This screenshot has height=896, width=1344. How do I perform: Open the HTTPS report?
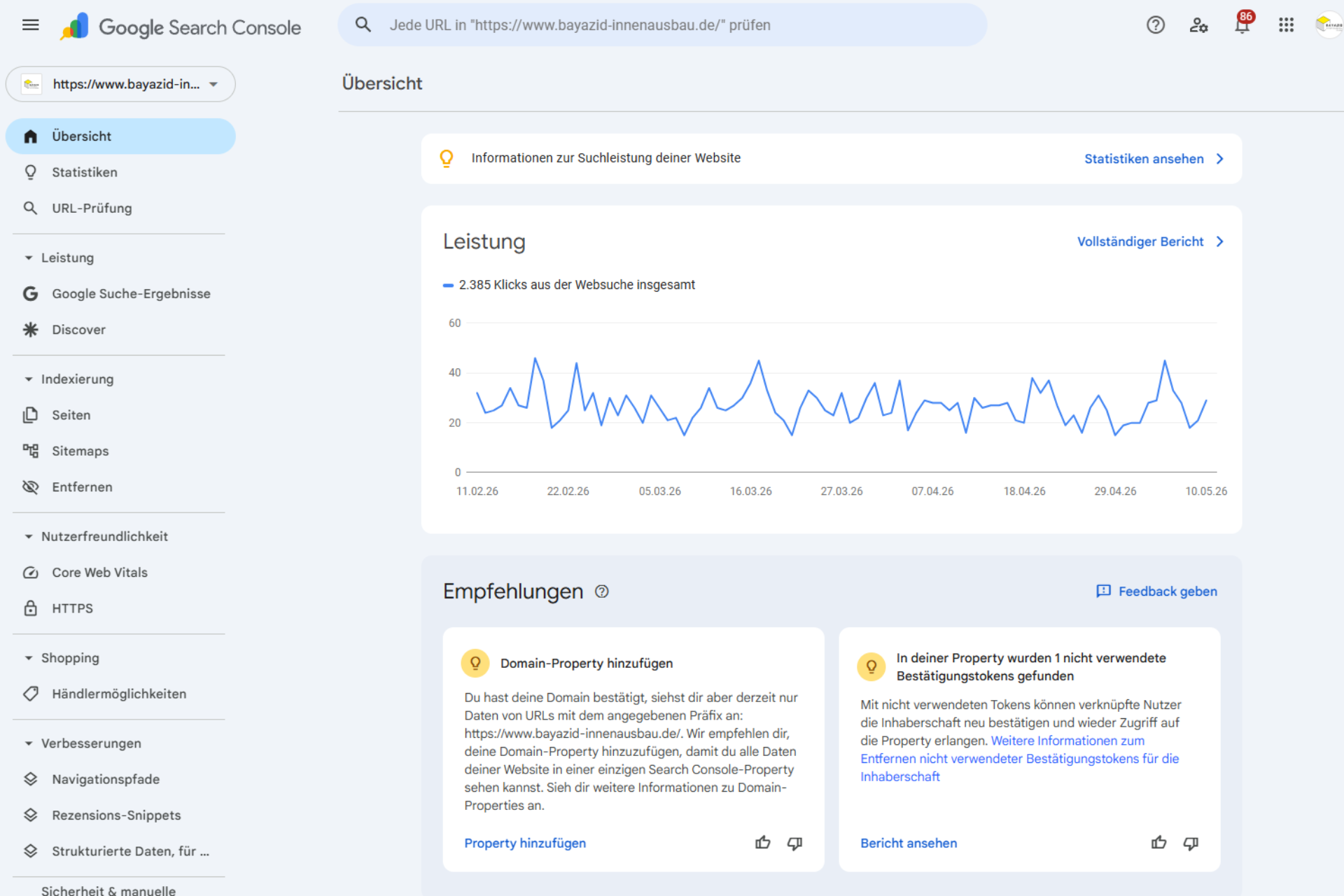pos(120,608)
